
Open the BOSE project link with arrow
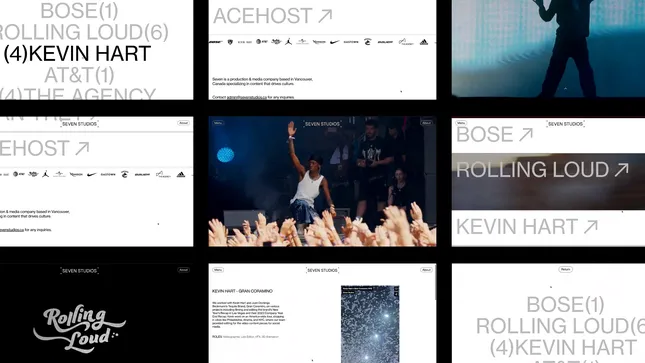coord(495,135)
